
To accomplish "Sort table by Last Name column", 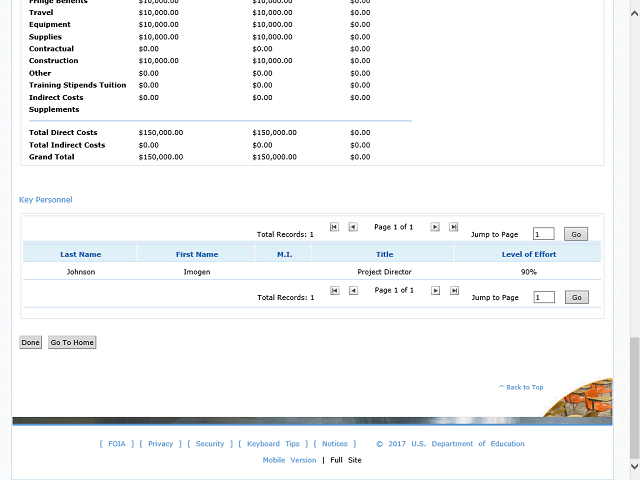I will click(80, 254).
